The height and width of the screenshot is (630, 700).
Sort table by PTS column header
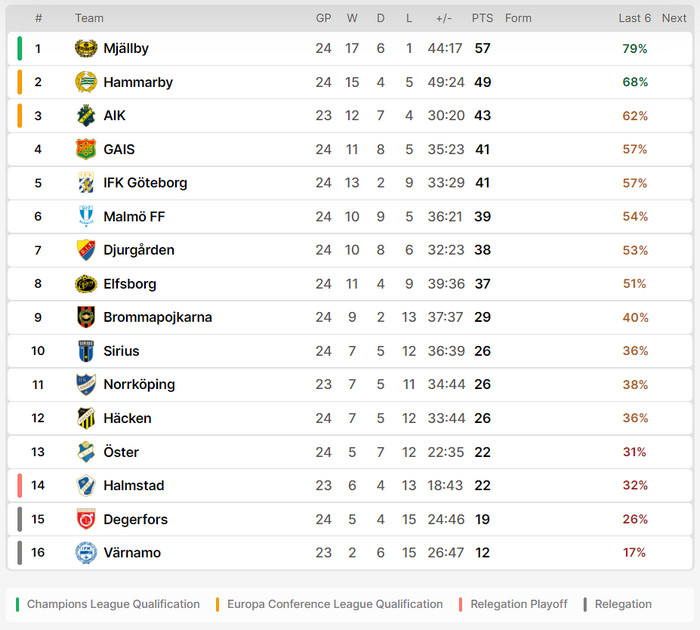482,18
